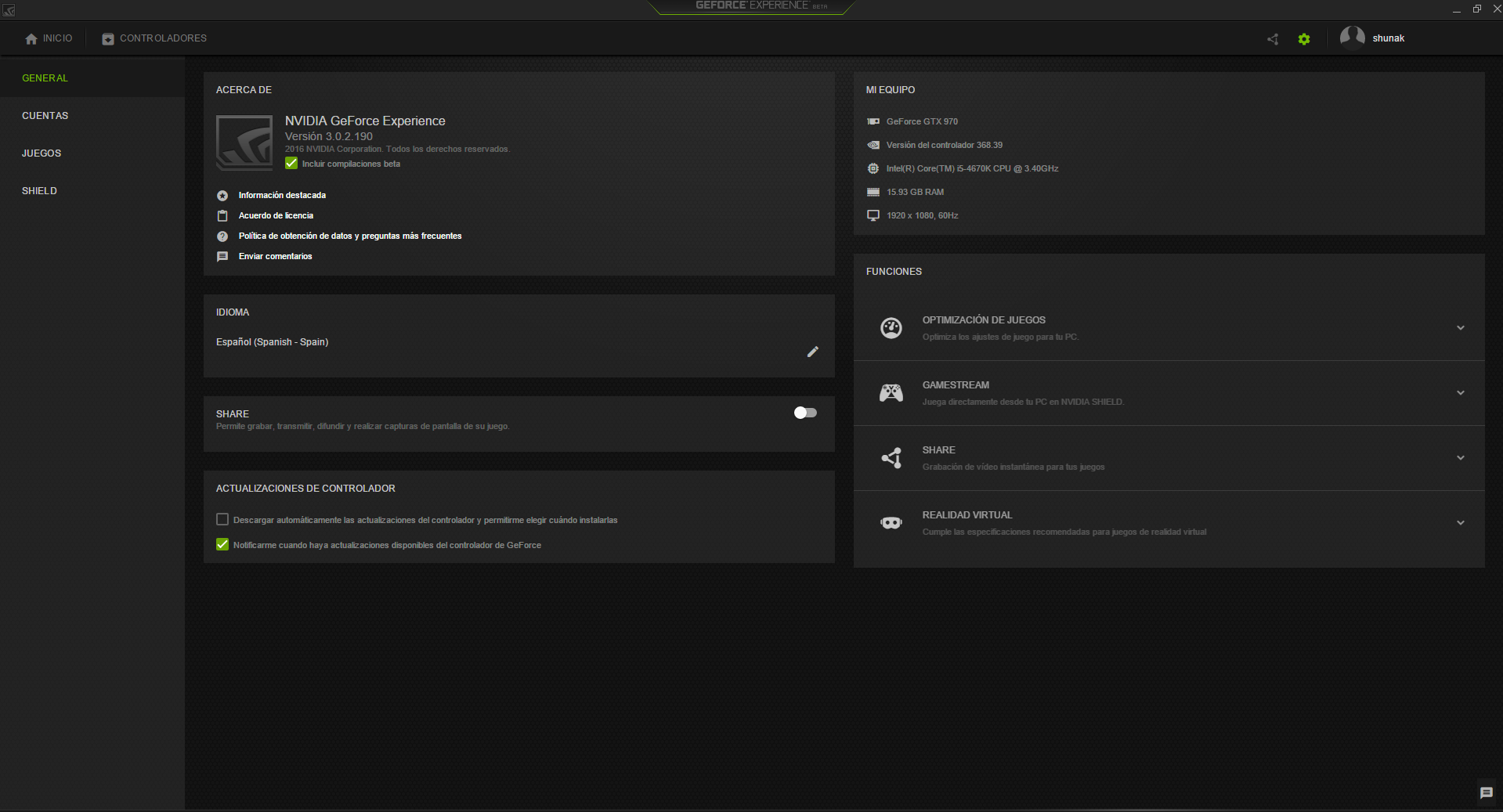Image resolution: width=1503 pixels, height=812 pixels.
Task: Open Acuerdo de licencia link
Action: click(276, 215)
